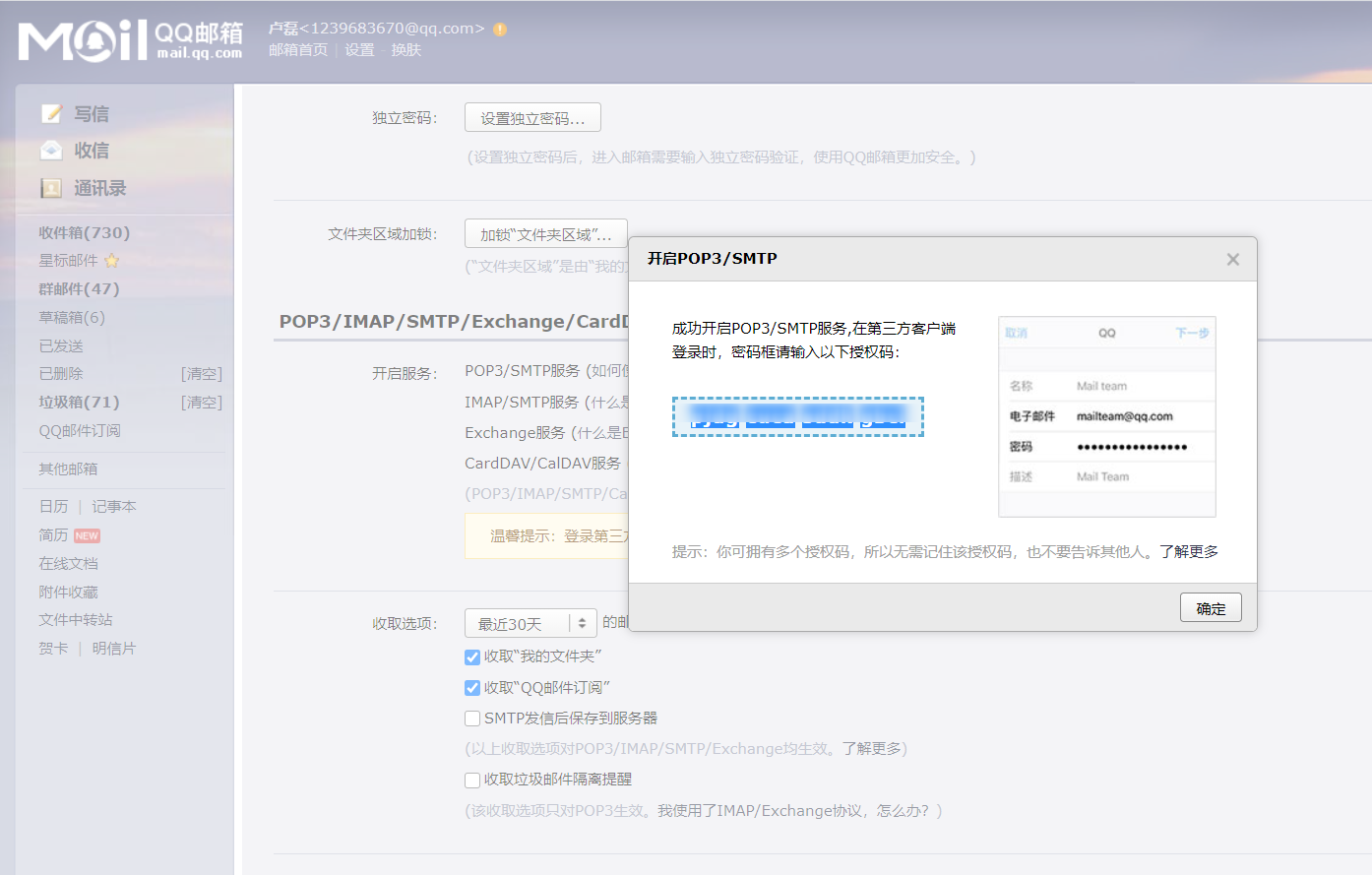This screenshot has width=1372, height=875.
Task: Open 文件中转站
Action: pos(76,620)
